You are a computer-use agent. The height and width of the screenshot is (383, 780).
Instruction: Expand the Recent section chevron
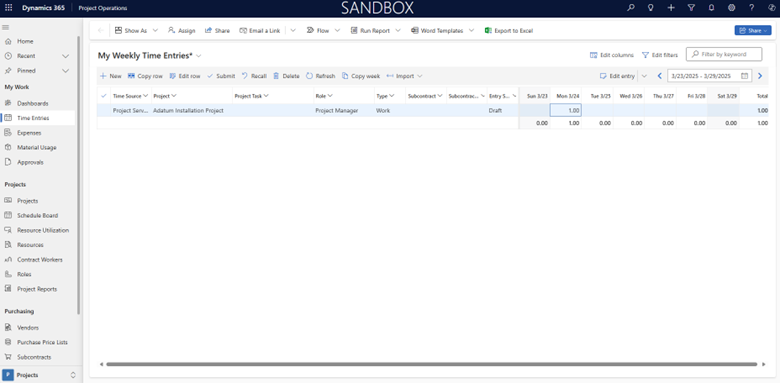pyautogui.click(x=65, y=56)
